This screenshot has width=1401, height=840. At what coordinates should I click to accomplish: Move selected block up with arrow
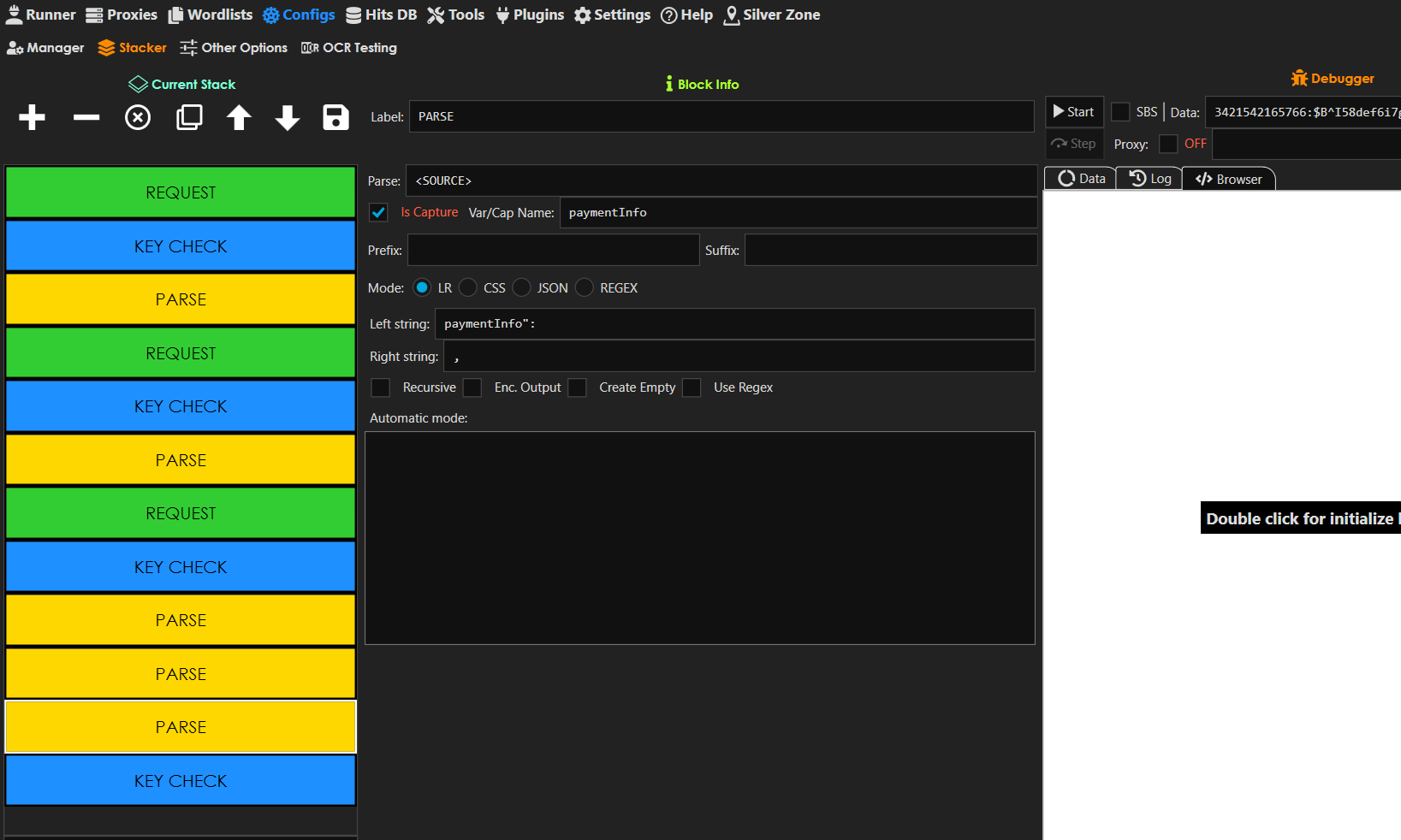coord(239,117)
